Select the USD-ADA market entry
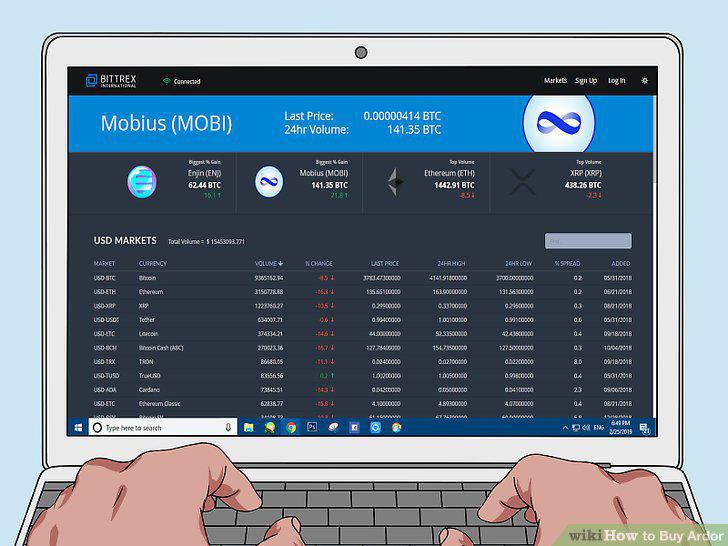 (105, 390)
